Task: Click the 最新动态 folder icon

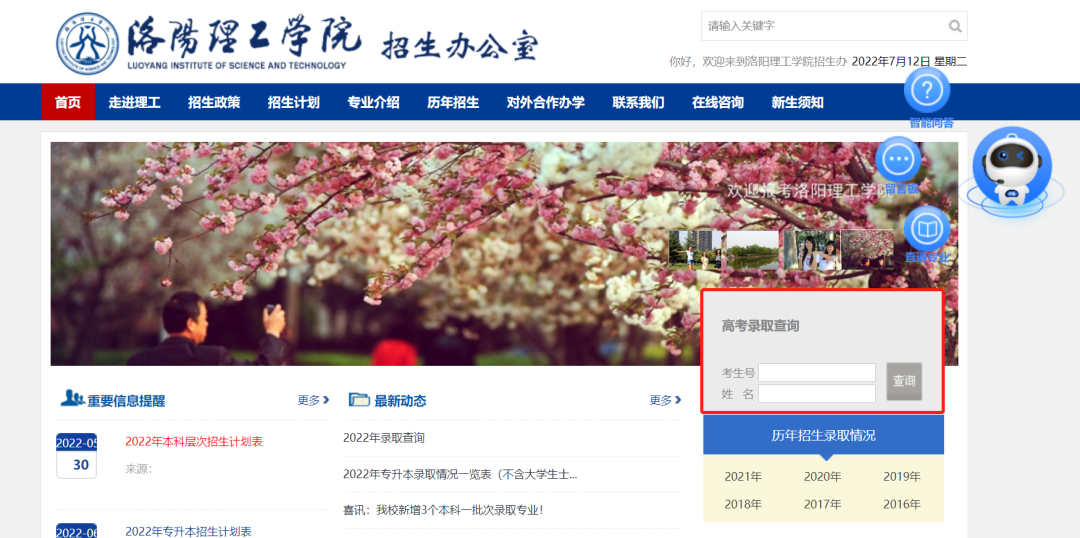Action: click(x=359, y=400)
